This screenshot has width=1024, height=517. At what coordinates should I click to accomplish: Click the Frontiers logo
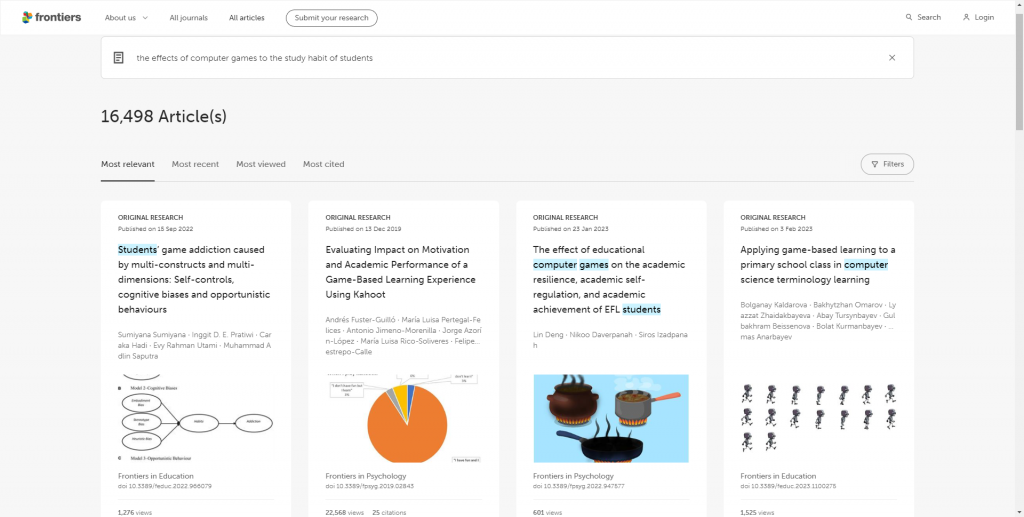coord(52,18)
